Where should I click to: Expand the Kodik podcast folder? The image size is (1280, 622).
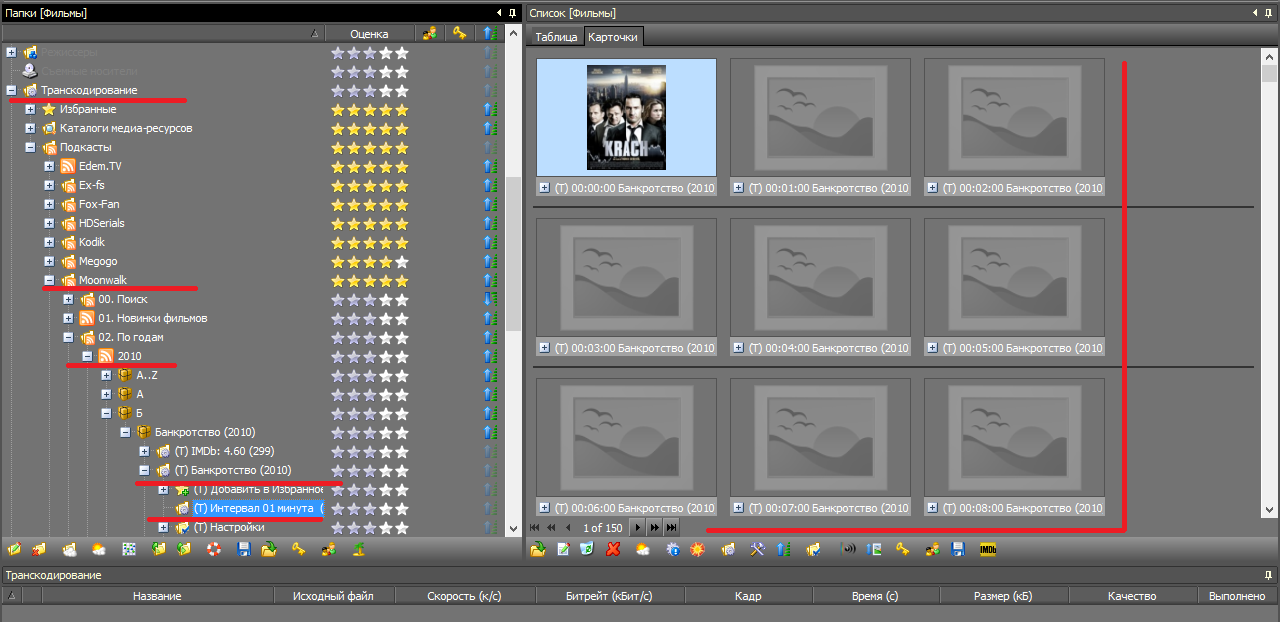[x=49, y=243]
